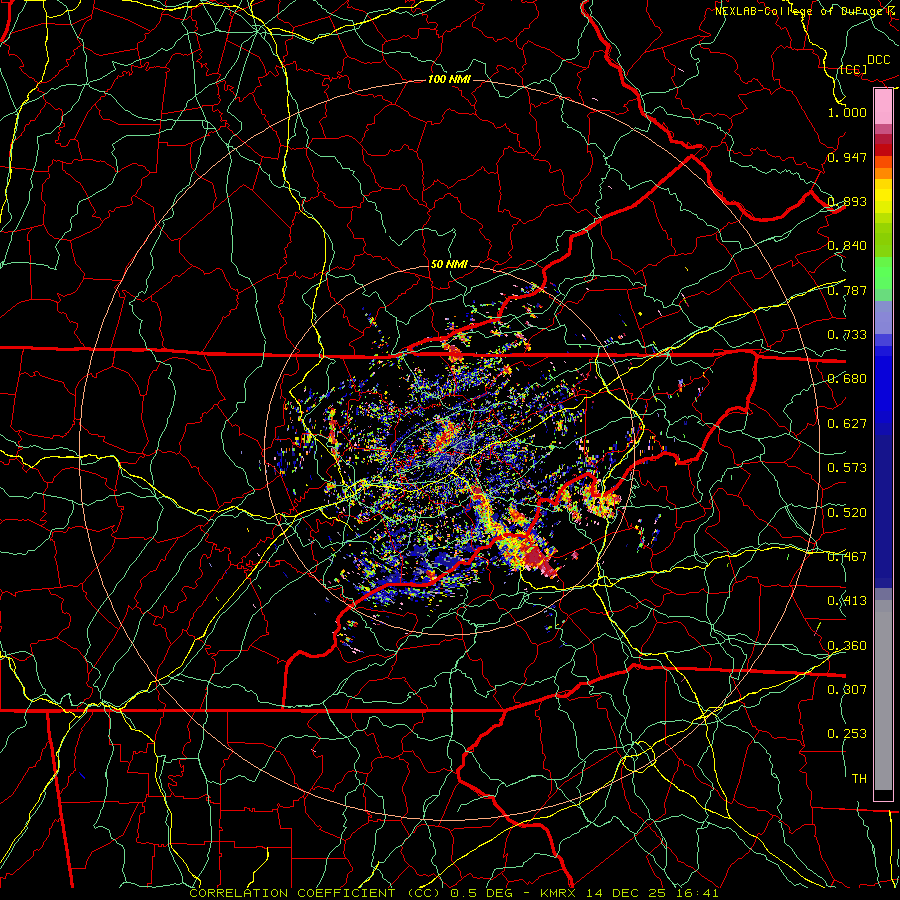Click the 50 NMI range ring label

point(449,265)
